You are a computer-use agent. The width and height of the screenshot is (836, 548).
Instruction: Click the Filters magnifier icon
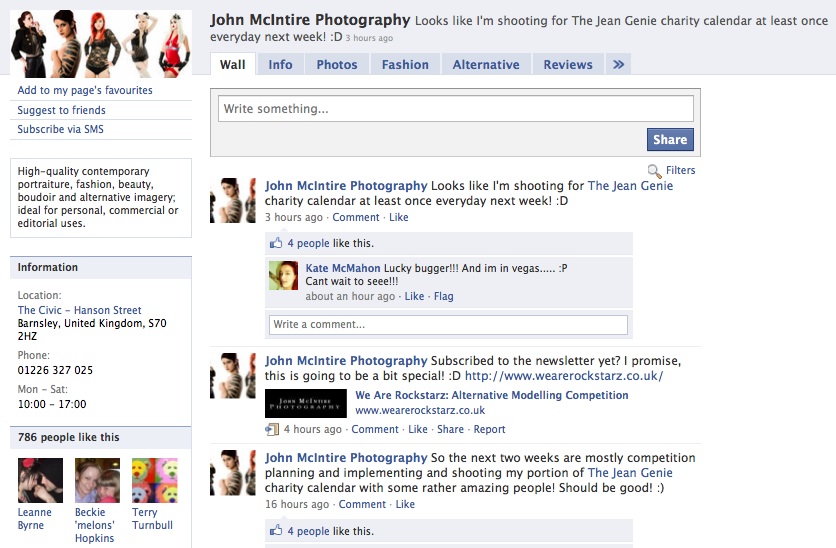pyautogui.click(x=654, y=171)
